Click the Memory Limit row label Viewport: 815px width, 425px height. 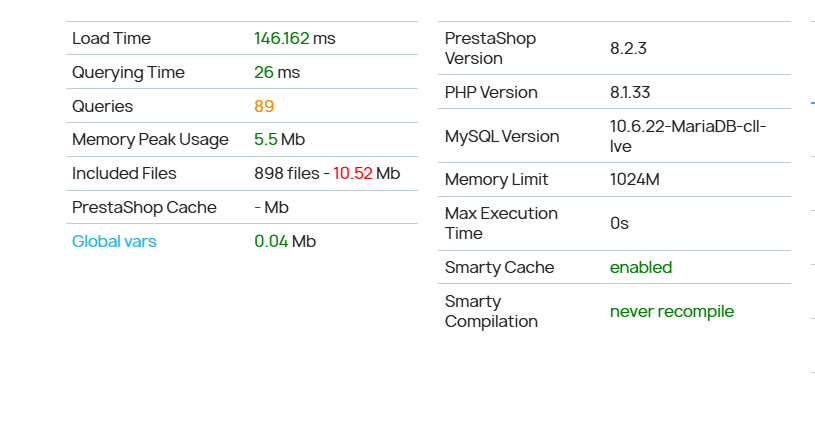[x=496, y=180]
